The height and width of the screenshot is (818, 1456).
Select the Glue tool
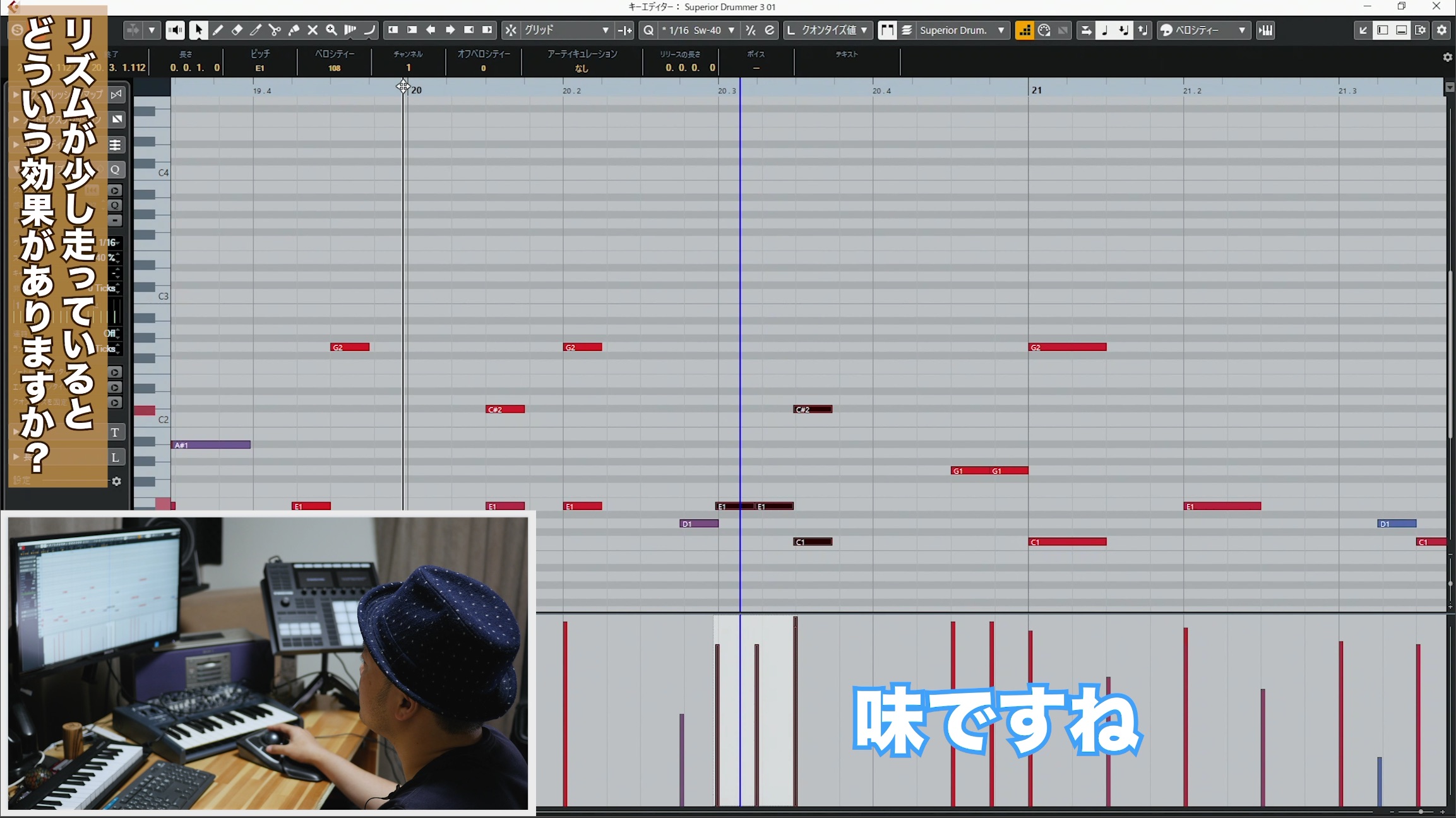pos(294,30)
